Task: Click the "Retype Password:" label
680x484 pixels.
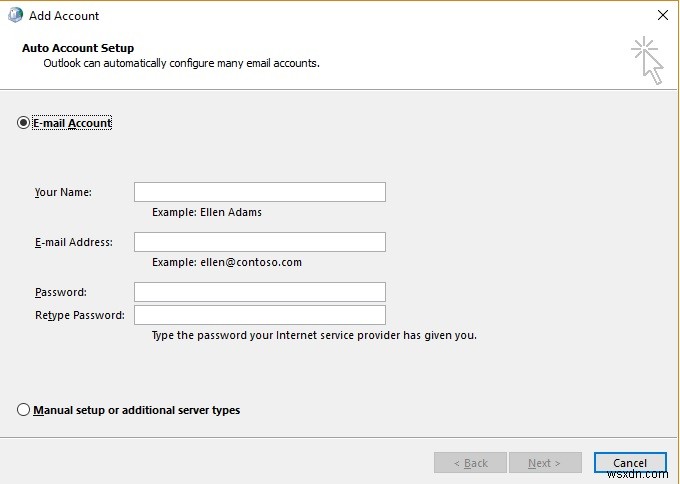Action: (x=79, y=315)
